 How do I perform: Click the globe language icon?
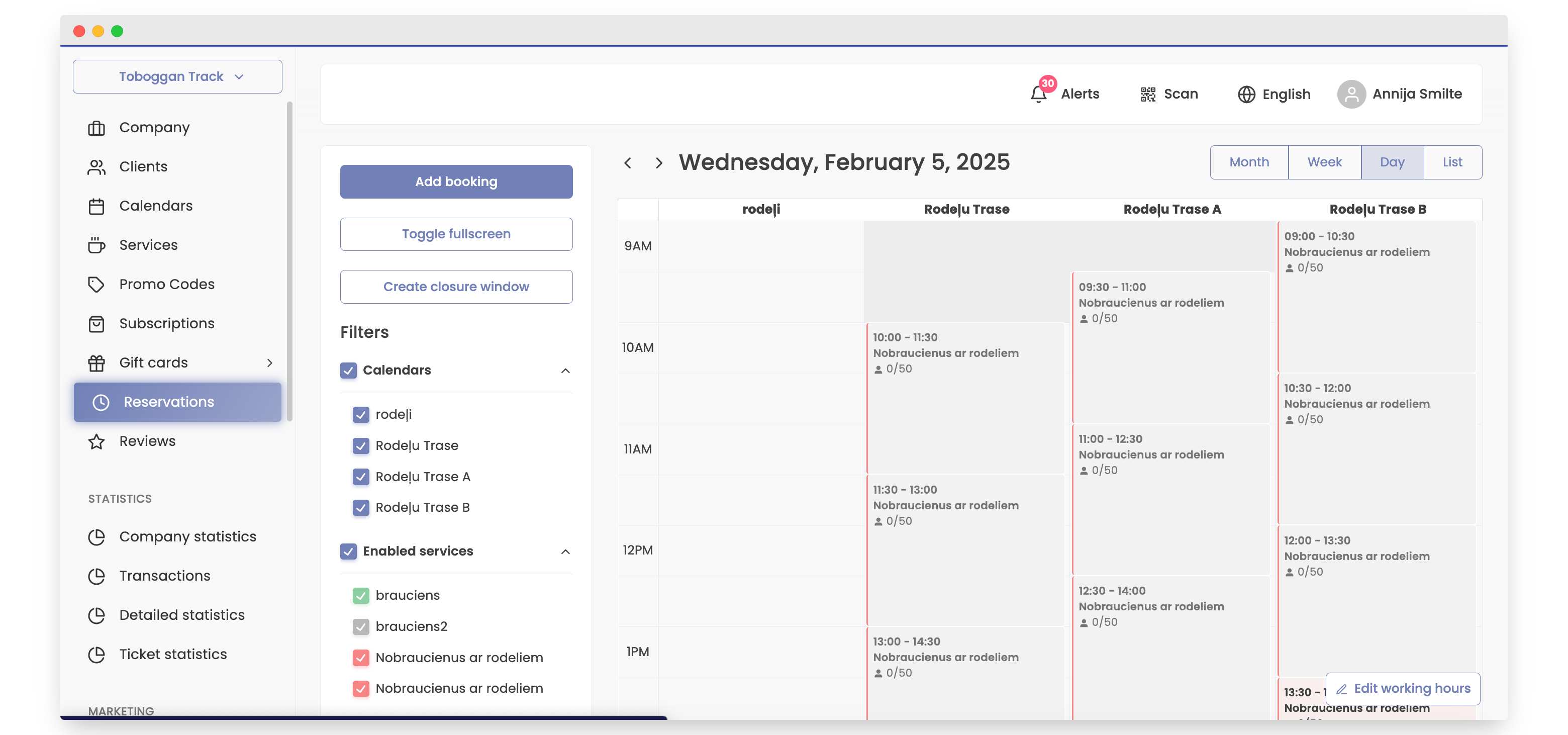tap(1246, 95)
